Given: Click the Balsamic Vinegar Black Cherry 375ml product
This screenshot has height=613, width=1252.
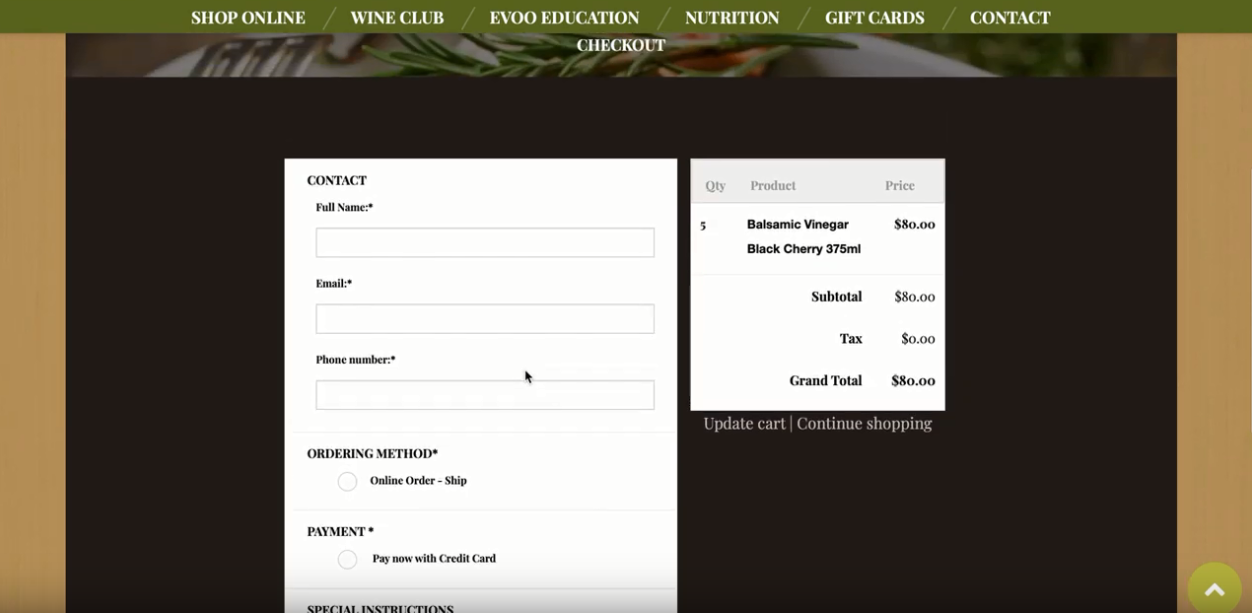Looking at the screenshot, I should click(803, 236).
